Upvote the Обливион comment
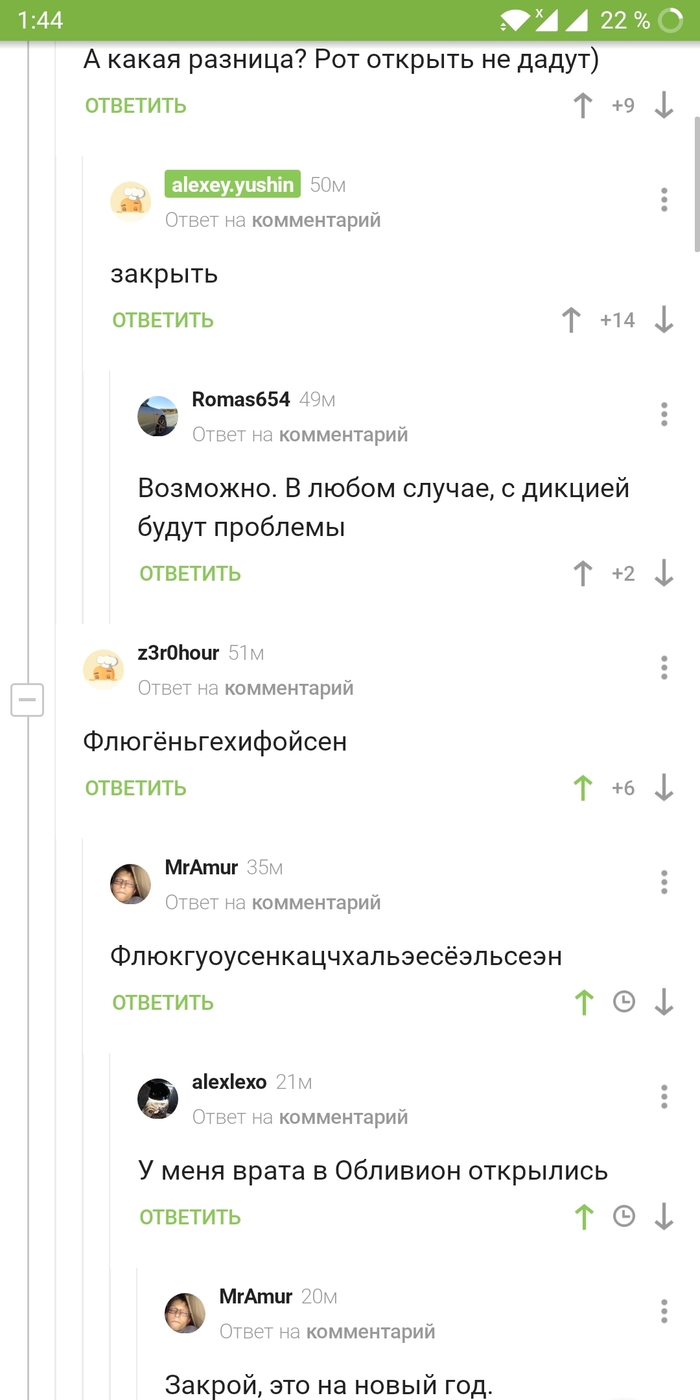 tap(583, 1217)
